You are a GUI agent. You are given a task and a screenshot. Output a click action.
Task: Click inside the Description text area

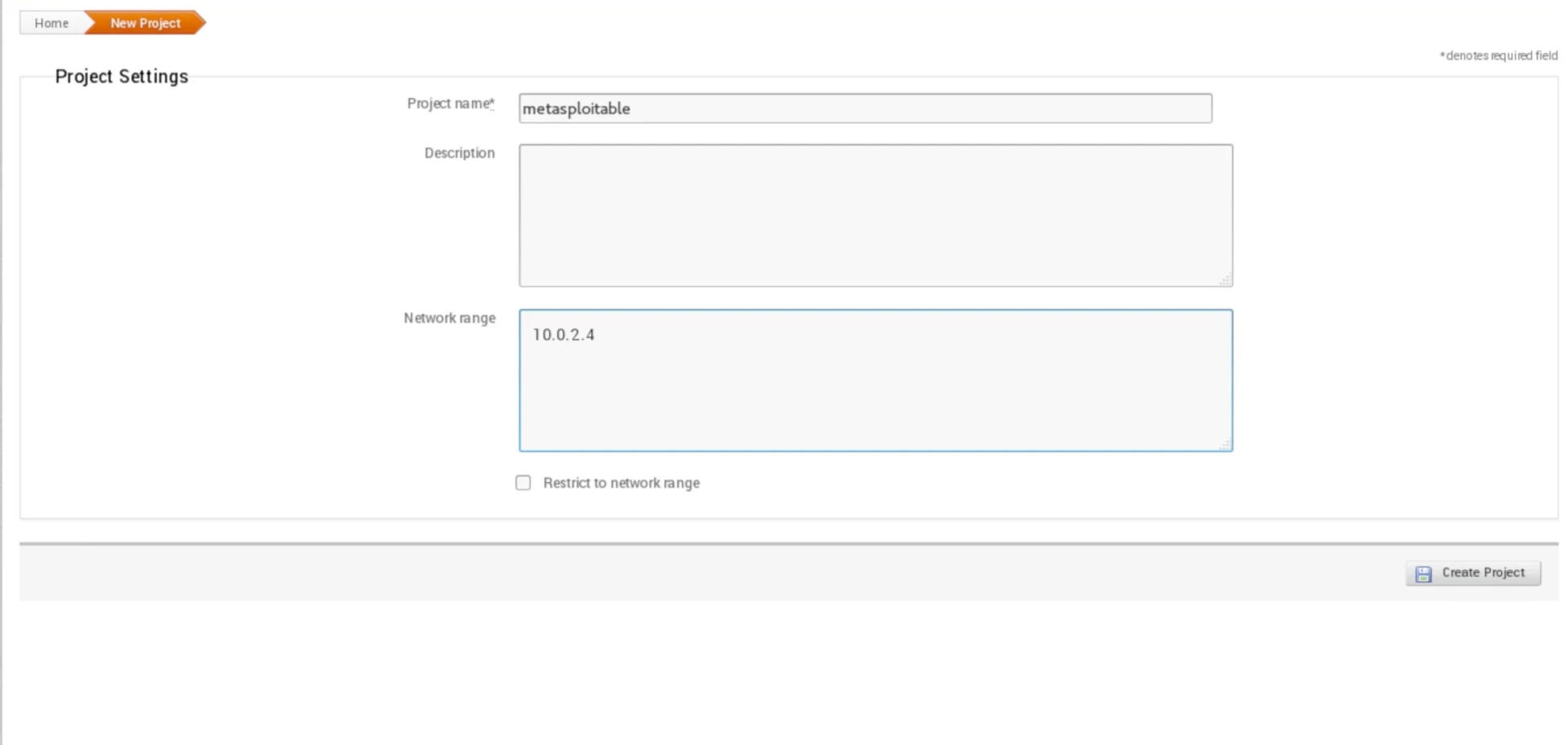pyautogui.click(x=876, y=215)
